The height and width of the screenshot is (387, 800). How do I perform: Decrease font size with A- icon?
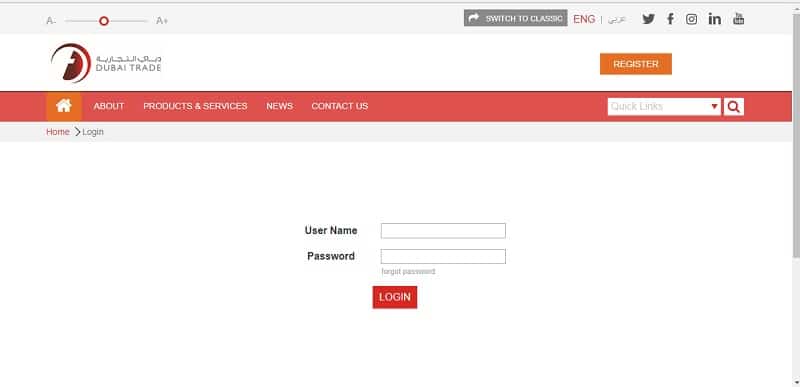click(51, 21)
